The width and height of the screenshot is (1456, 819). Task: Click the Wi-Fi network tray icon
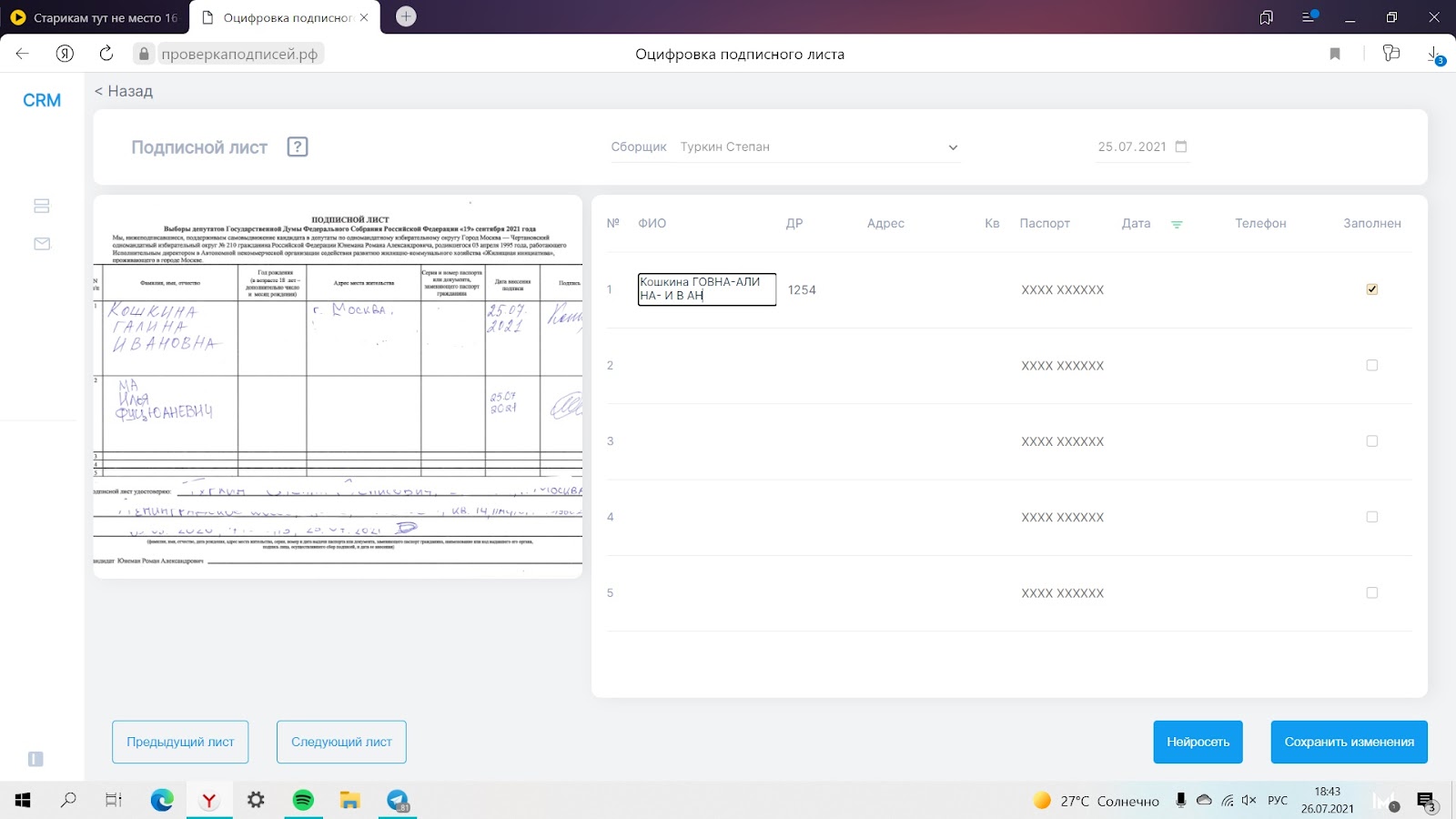click(1227, 801)
